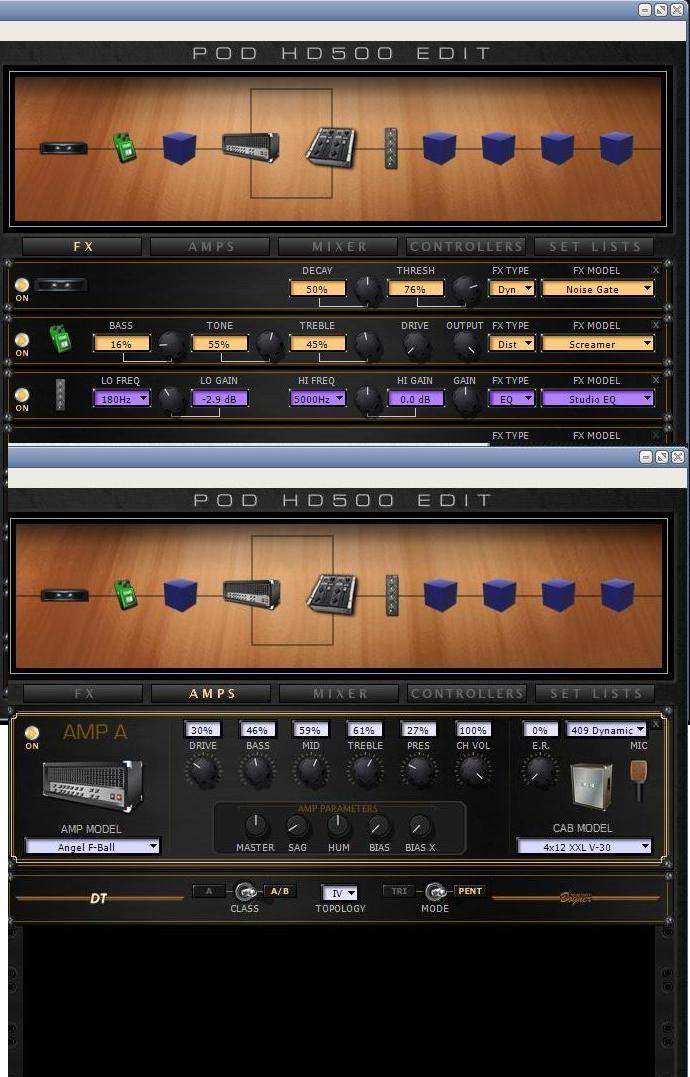Click the microphone icon under 409 Dynamic

tap(639, 780)
